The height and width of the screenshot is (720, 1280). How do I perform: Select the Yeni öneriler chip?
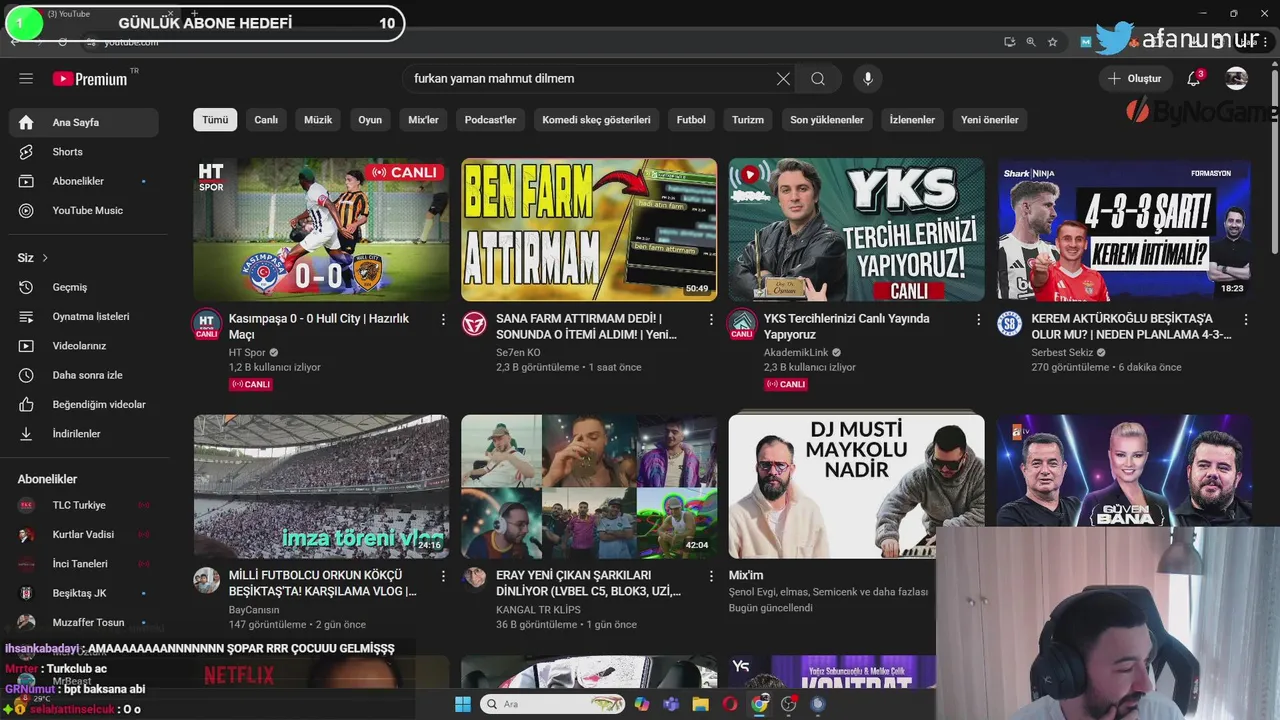990,120
